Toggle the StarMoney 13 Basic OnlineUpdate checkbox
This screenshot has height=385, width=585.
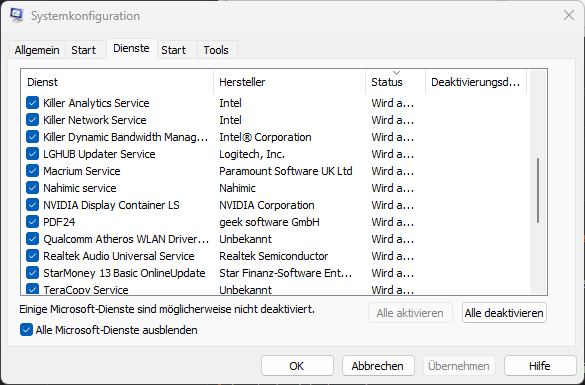[32, 273]
